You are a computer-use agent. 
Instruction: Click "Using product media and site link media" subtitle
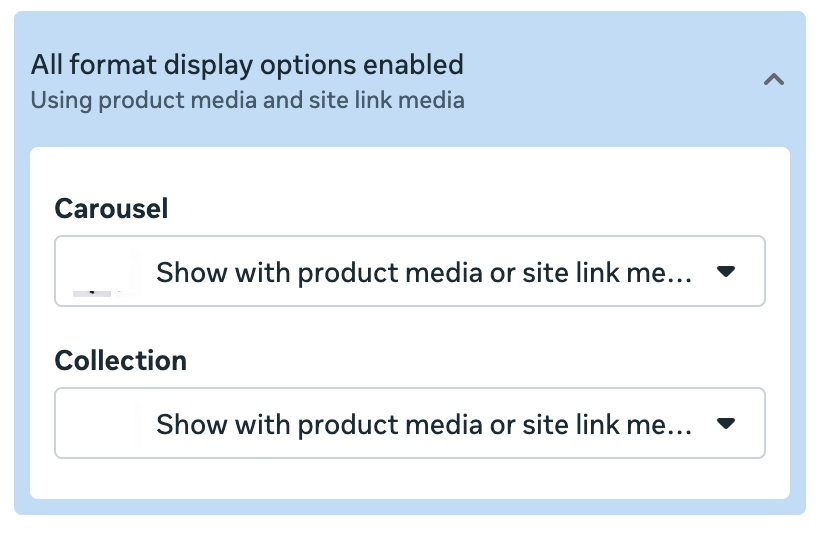click(247, 101)
